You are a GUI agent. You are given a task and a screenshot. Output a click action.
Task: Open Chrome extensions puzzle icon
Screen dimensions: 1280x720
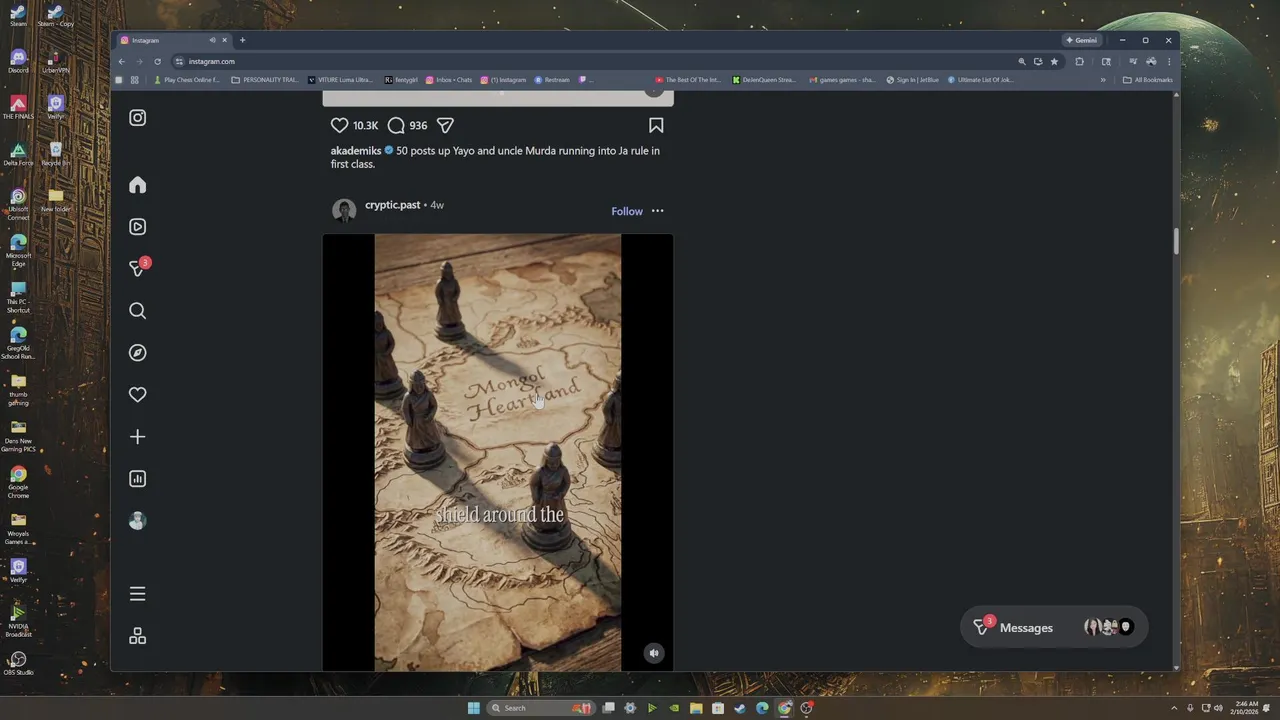(x=1079, y=61)
